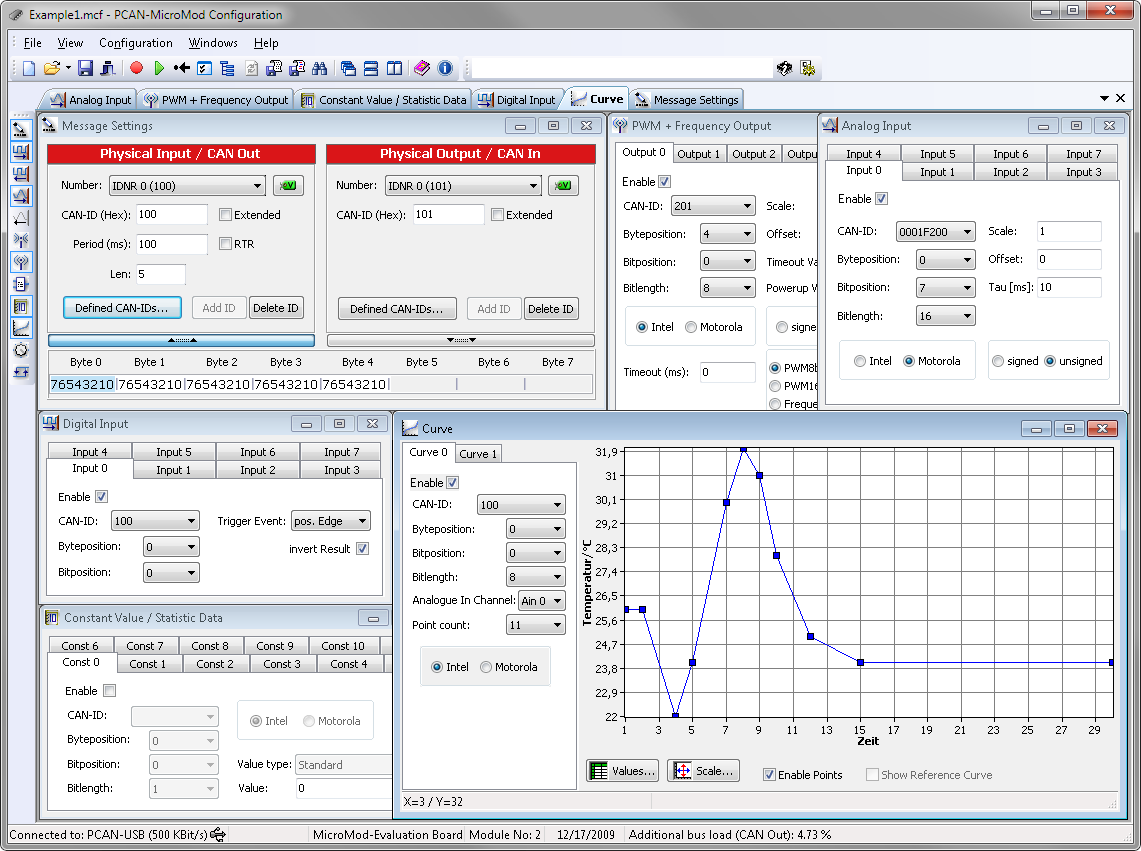Click the Curve icon in left sidebar
This screenshot has width=1141, height=851.
click(20, 328)
